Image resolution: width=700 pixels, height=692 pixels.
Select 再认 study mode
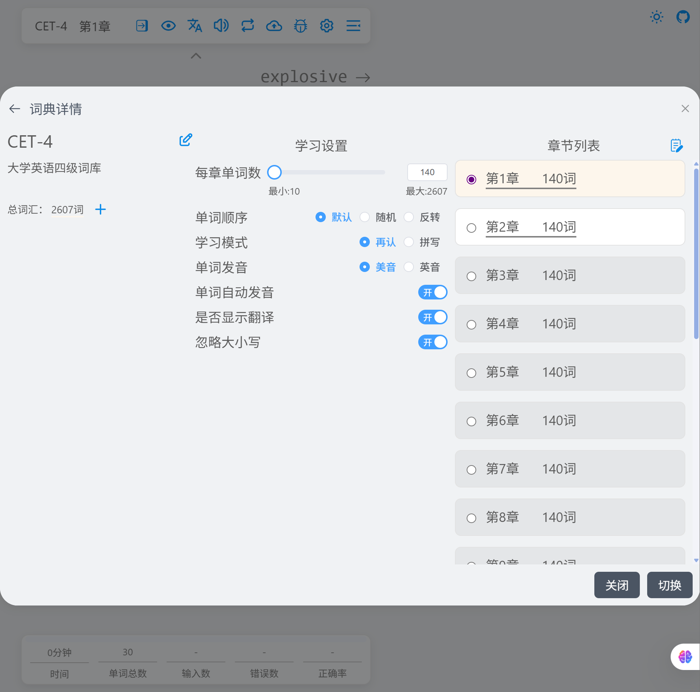(378, 242)
